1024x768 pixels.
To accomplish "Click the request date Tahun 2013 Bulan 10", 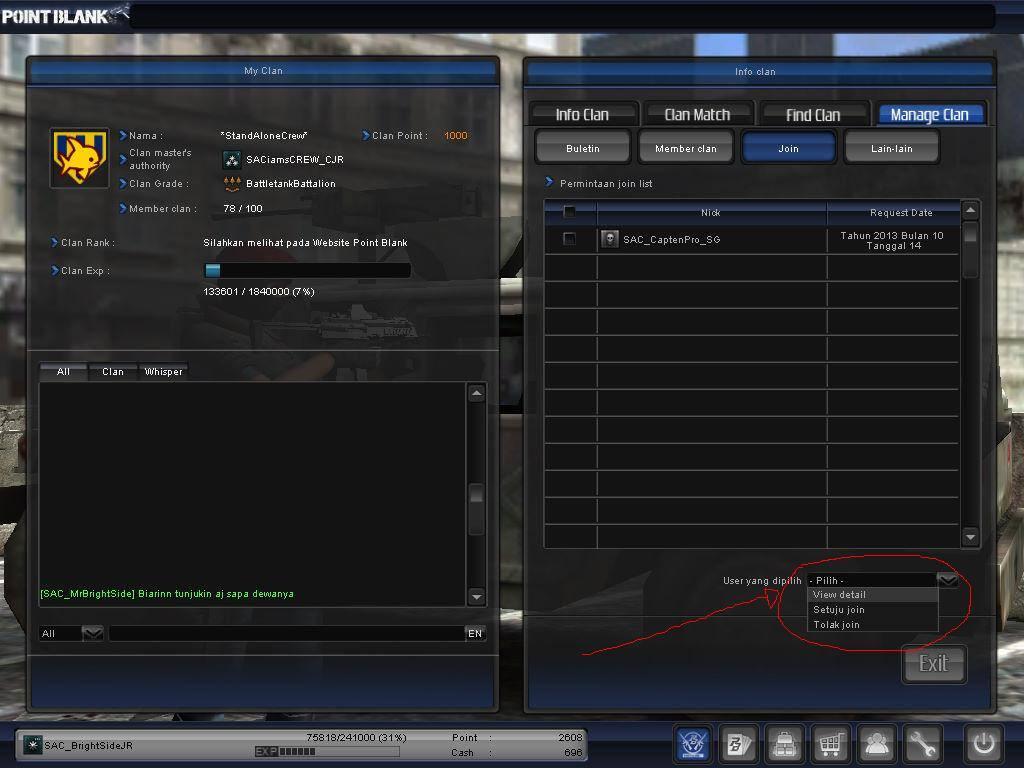I will [x=892, y=240].
